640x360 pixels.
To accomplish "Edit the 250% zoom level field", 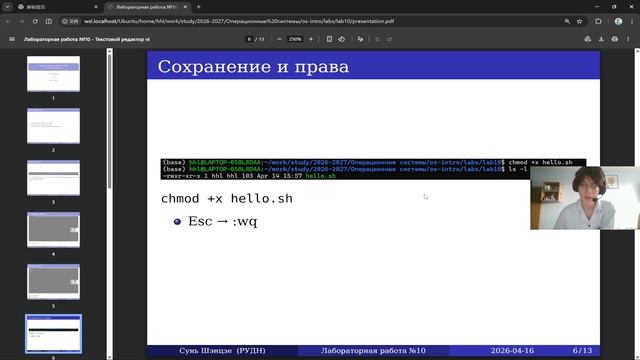I will pyautogui.click(x=295, y=39).
